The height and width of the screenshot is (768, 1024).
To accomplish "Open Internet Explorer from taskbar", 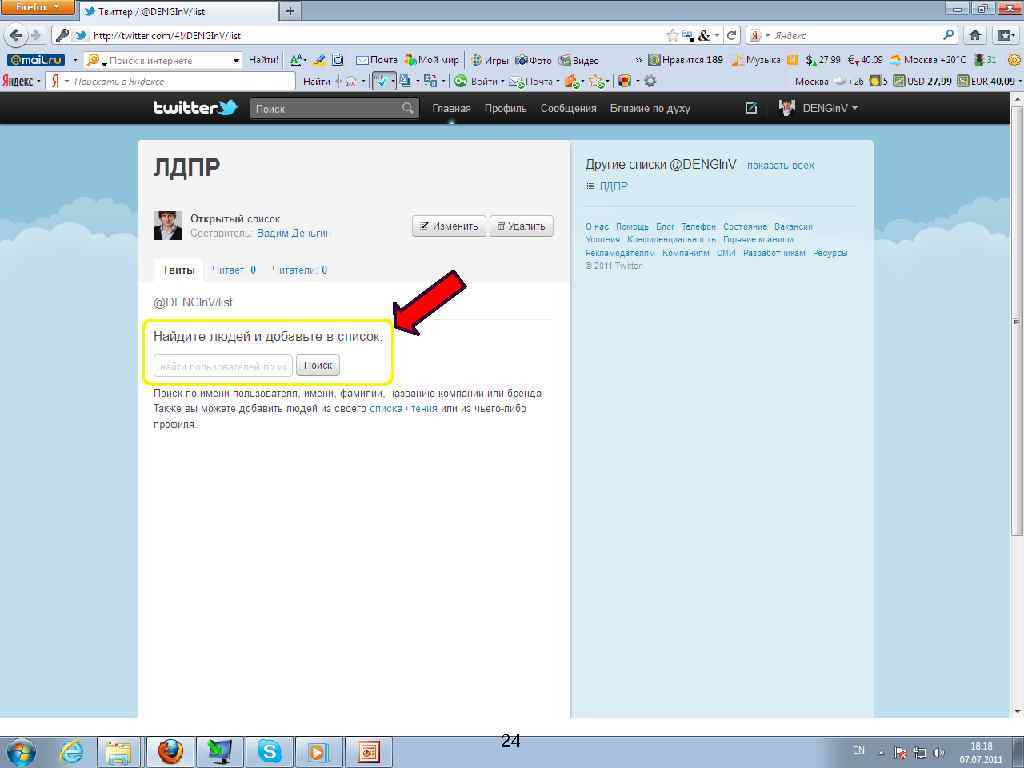I will click(x=71, y=751).
